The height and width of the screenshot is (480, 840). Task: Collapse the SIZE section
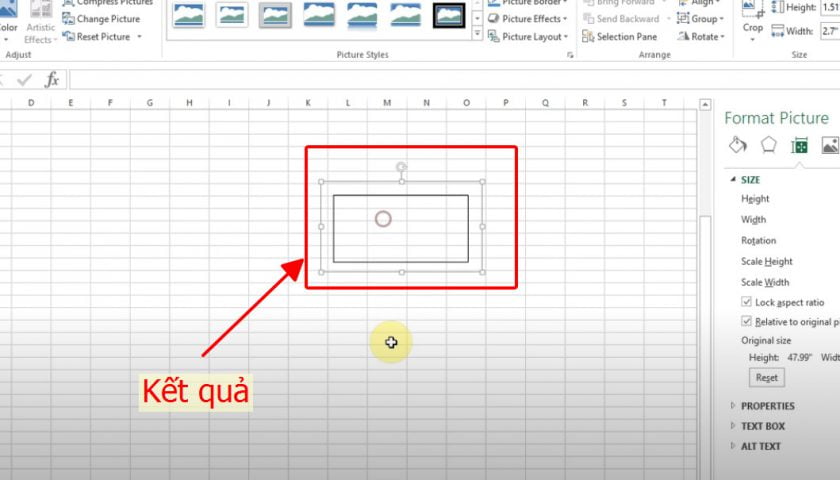(750, 180)
